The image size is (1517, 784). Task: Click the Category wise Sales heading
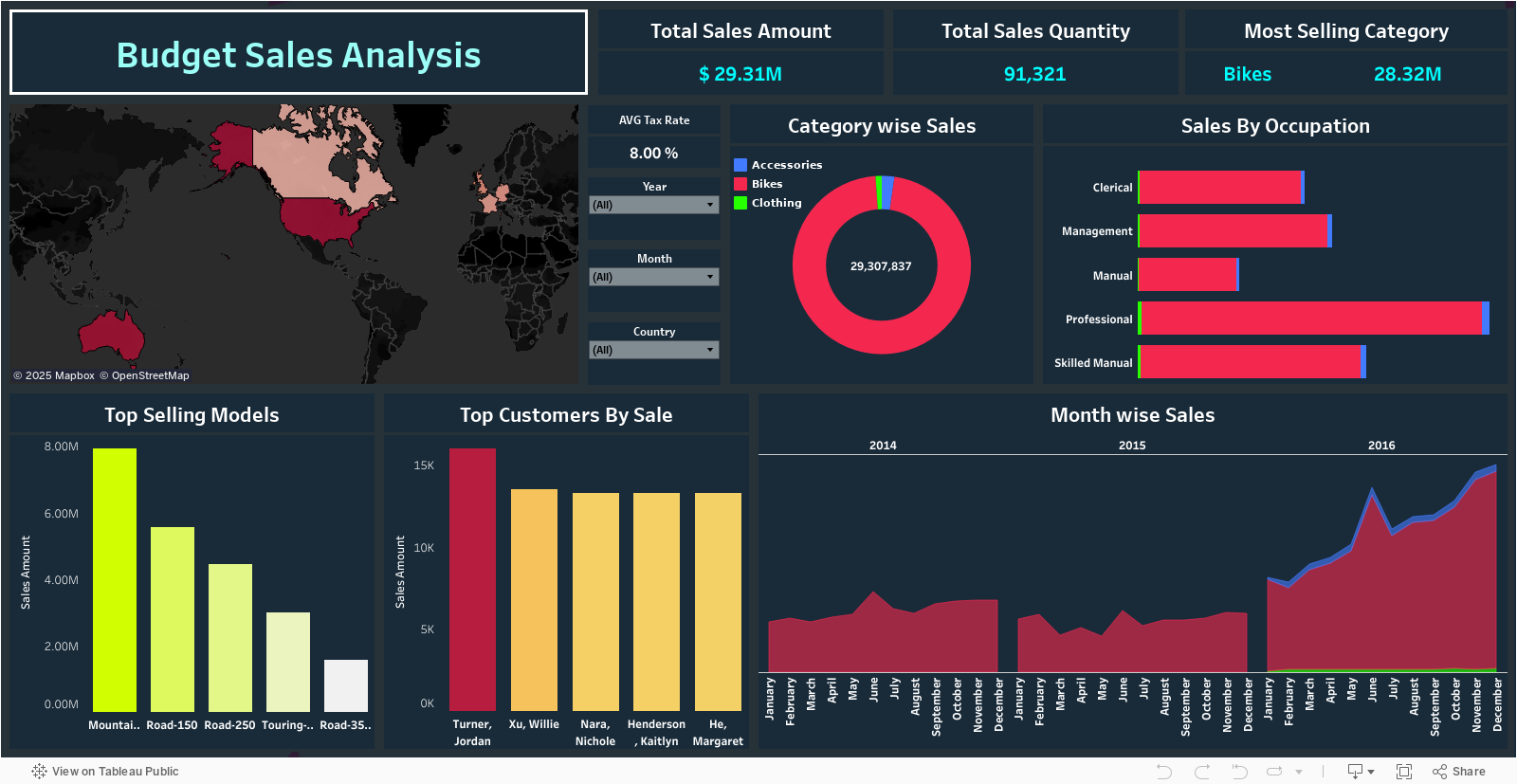[882, 126]
